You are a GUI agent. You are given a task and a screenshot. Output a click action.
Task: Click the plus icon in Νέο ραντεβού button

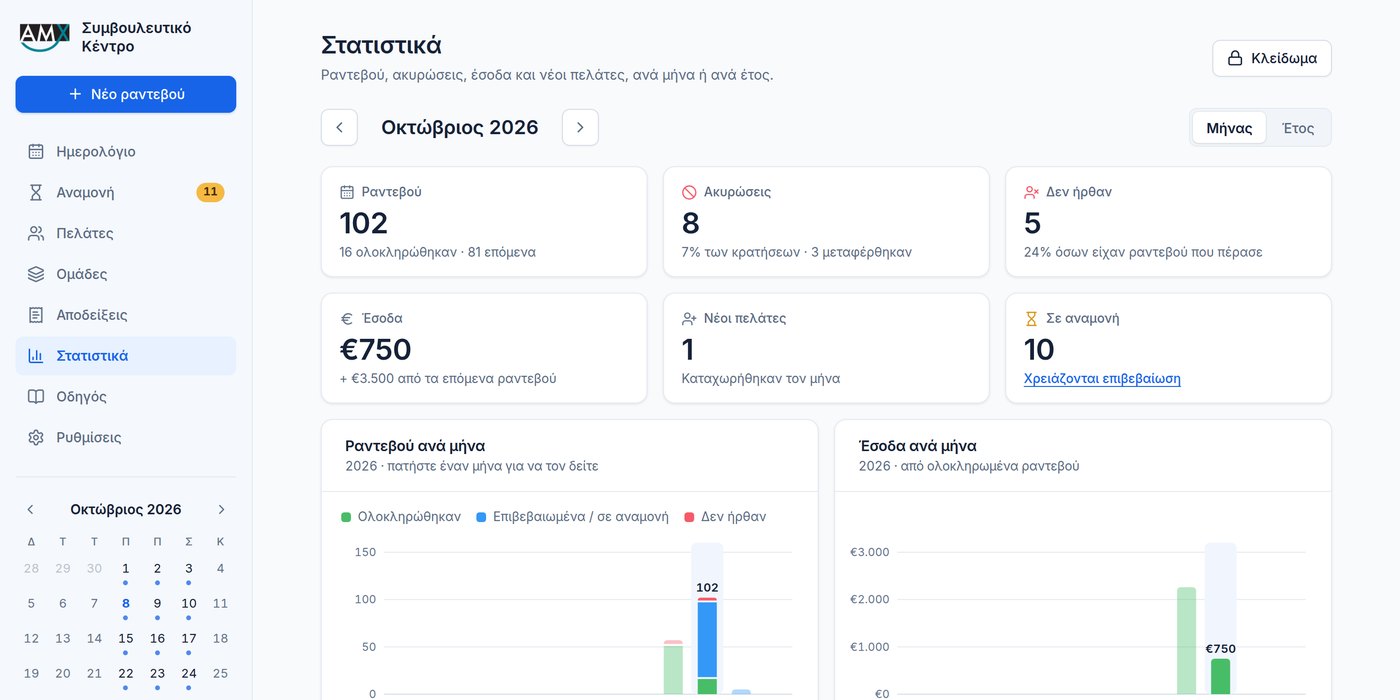click(x=75, y=94)
